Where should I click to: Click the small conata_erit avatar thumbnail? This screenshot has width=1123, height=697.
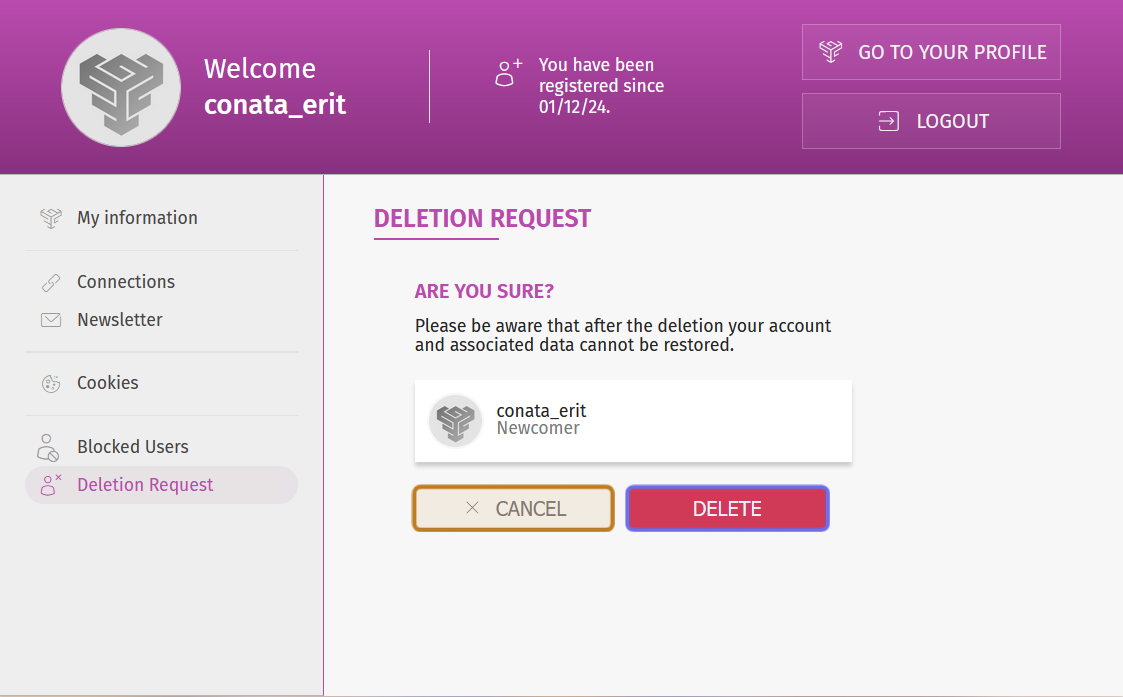click(456, 420)
